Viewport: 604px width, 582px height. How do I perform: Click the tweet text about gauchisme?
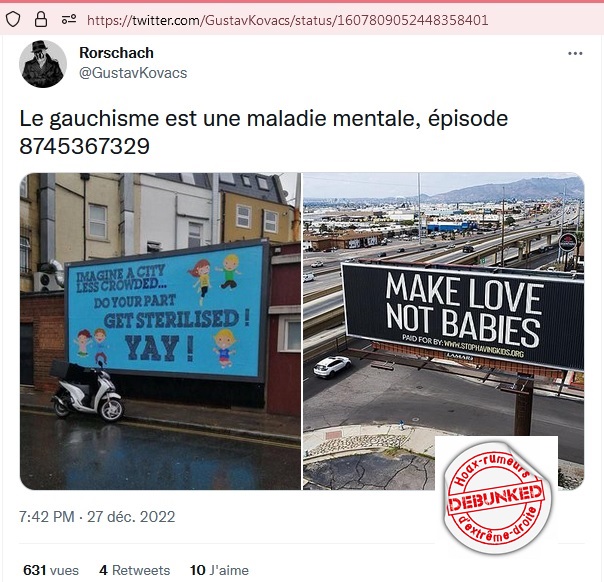point(263,132)
